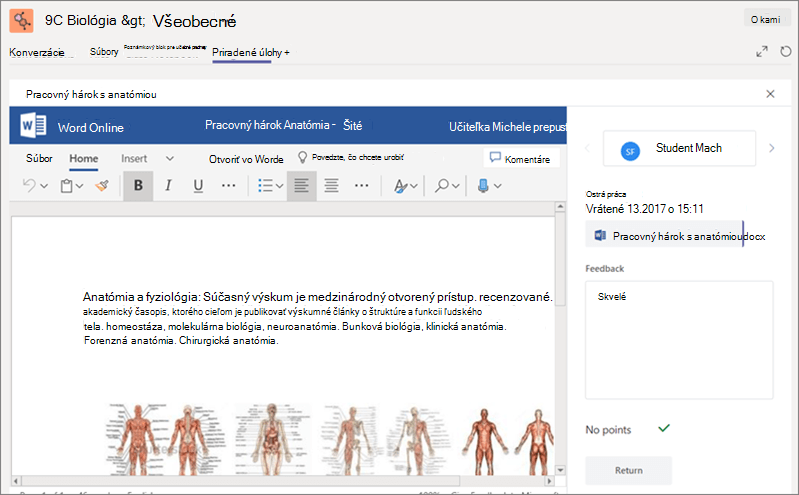The height and width of the screenshot is (495, 799).
Task: Toggle center text alignment
Action: (332, 186)
